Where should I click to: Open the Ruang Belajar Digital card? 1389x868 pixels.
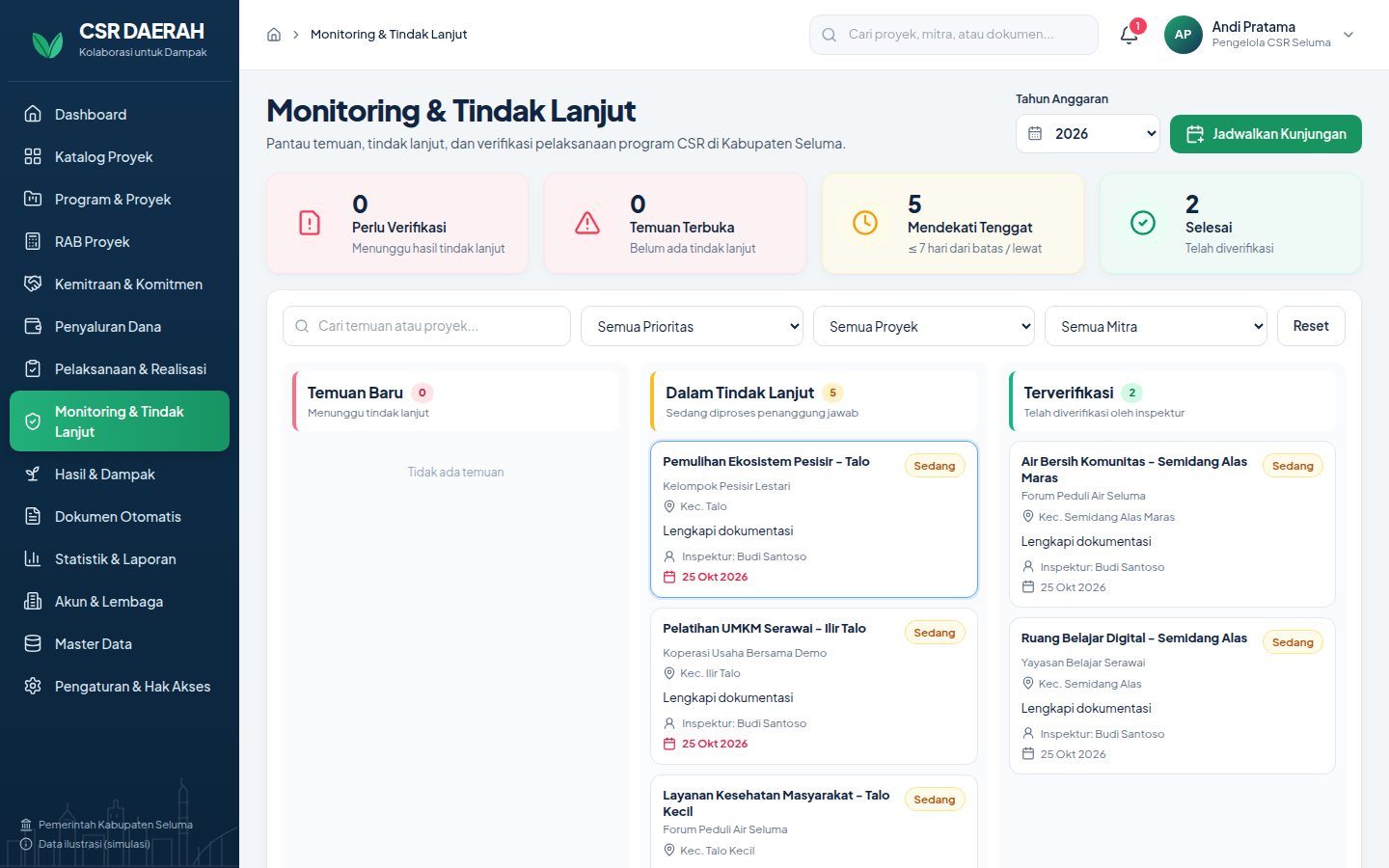pyautogui.click(x=1172, y=695)
